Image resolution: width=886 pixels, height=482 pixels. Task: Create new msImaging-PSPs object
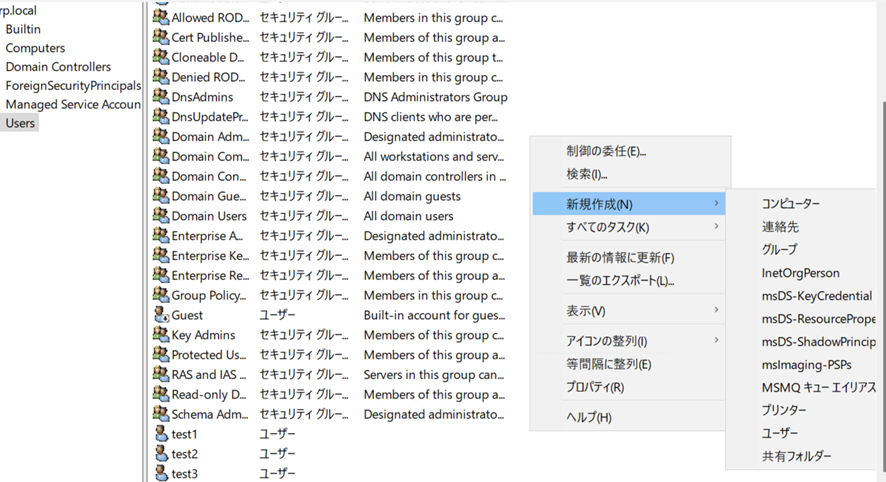click(x=806, y=364)
